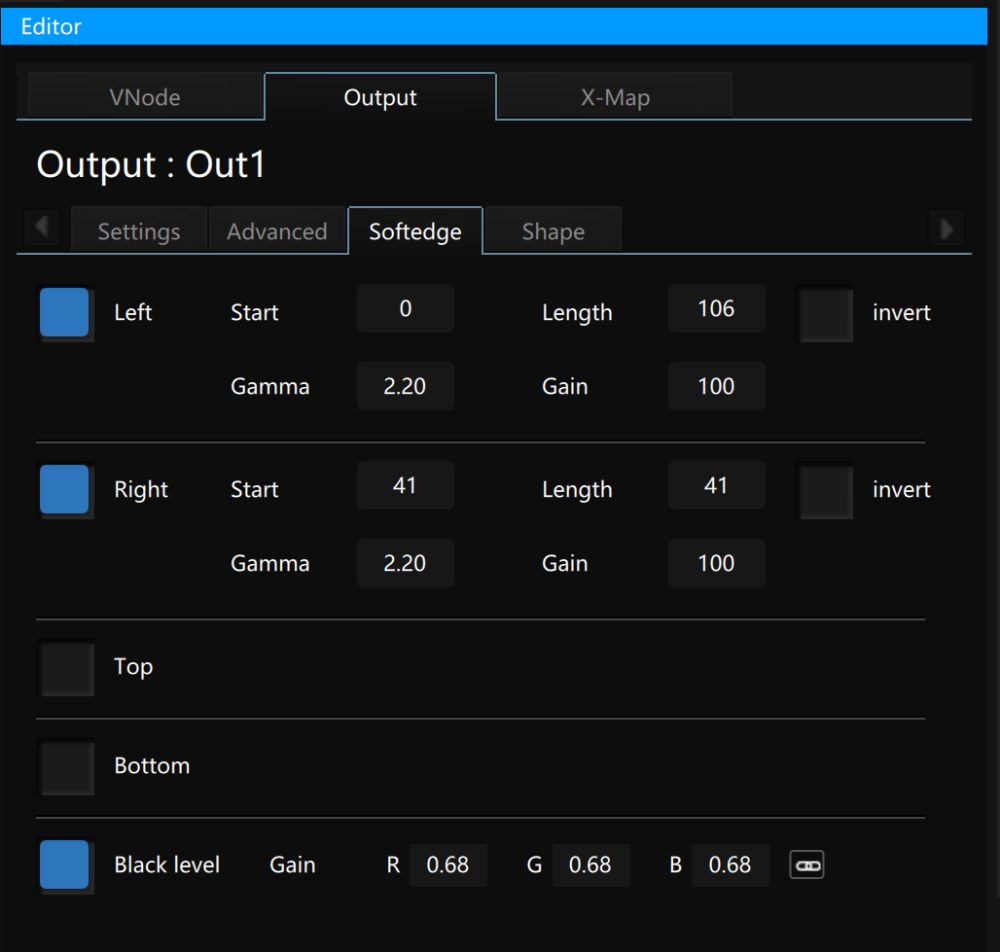The width and height of the screenshot is (1000, 952).
Task: Click the RGB link icon next to Black level
Action: coord(807,865)
